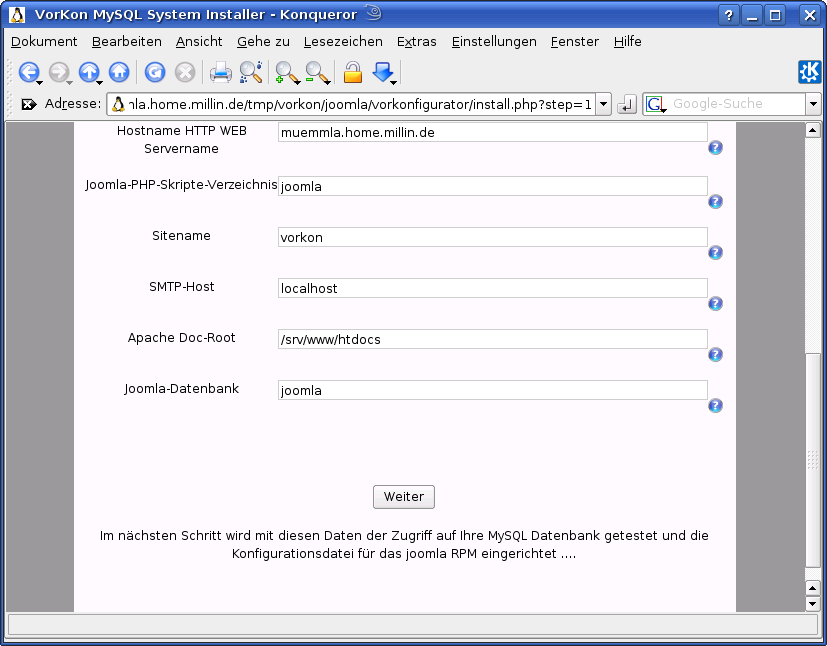This screenshot has height=646, width=827.
Task: Zoom in with the plus magnifier icon
Action: pos(287,72)
